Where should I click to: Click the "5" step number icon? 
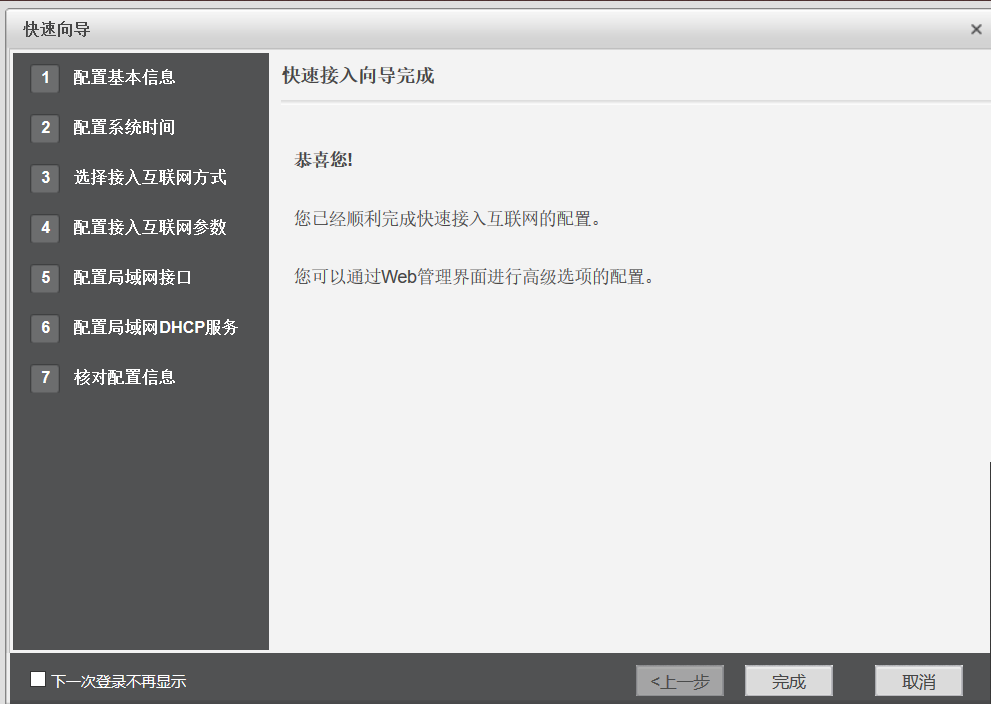(44, 278)
